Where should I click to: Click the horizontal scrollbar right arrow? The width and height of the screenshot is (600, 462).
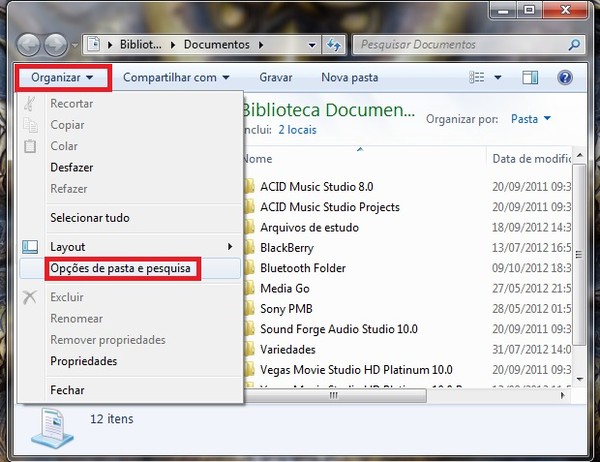[562, 395]
